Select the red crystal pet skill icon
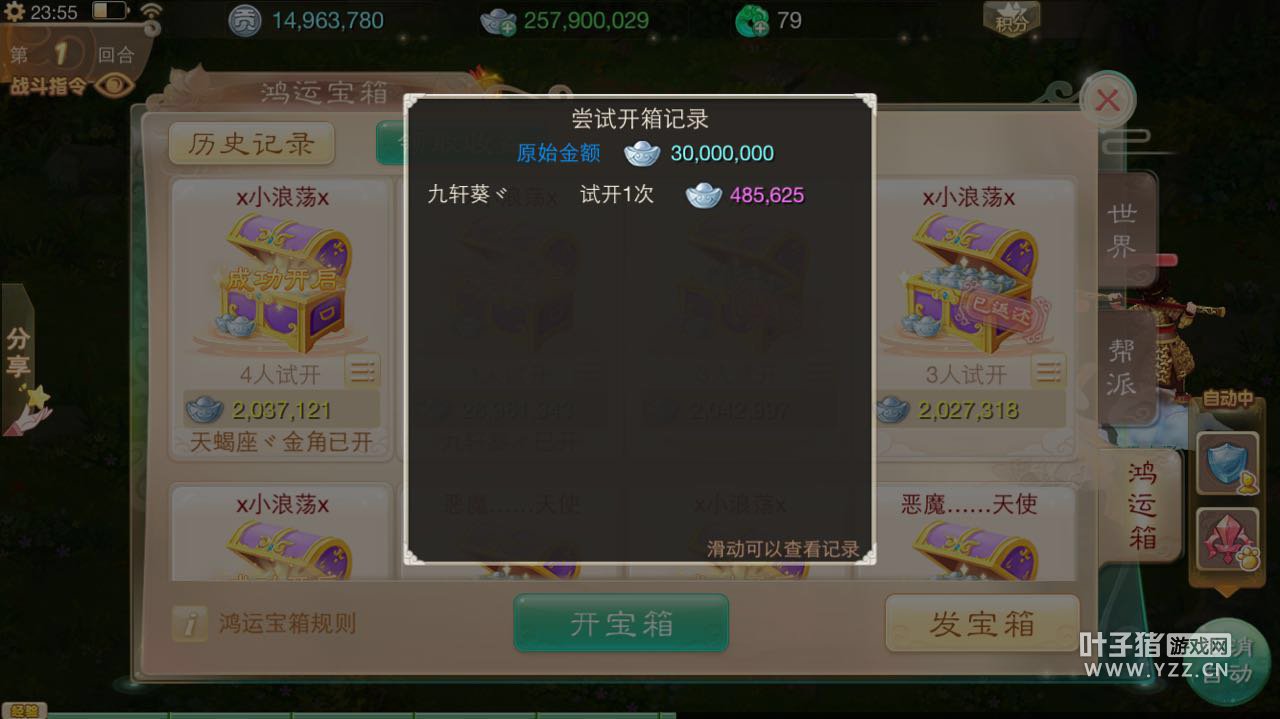The image size is (1280, 719). click(x=1227, y=540)
